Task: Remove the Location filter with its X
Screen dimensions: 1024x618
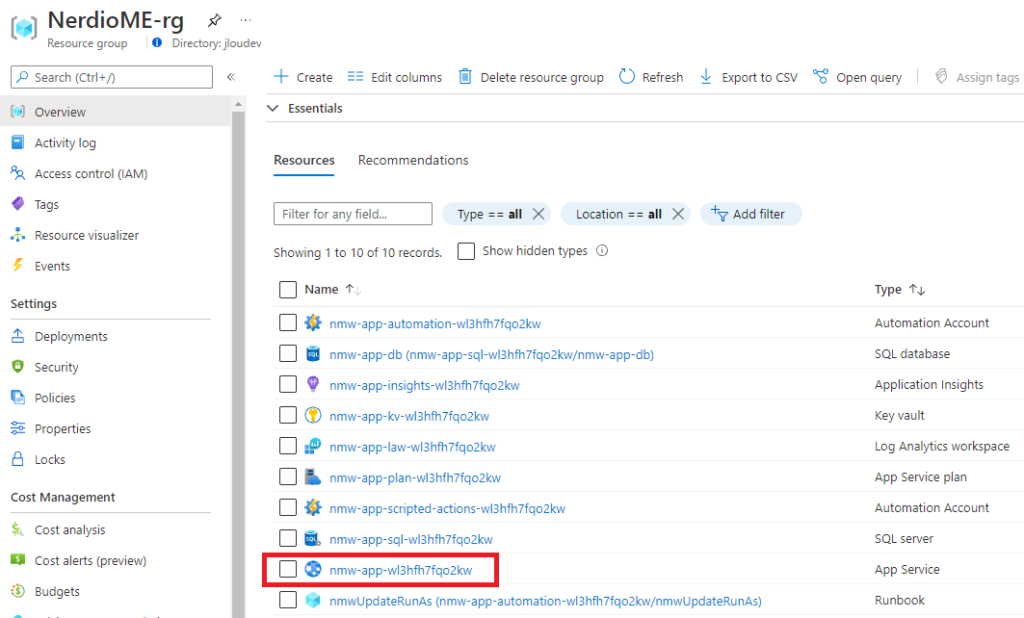Action: pos(679,214)
